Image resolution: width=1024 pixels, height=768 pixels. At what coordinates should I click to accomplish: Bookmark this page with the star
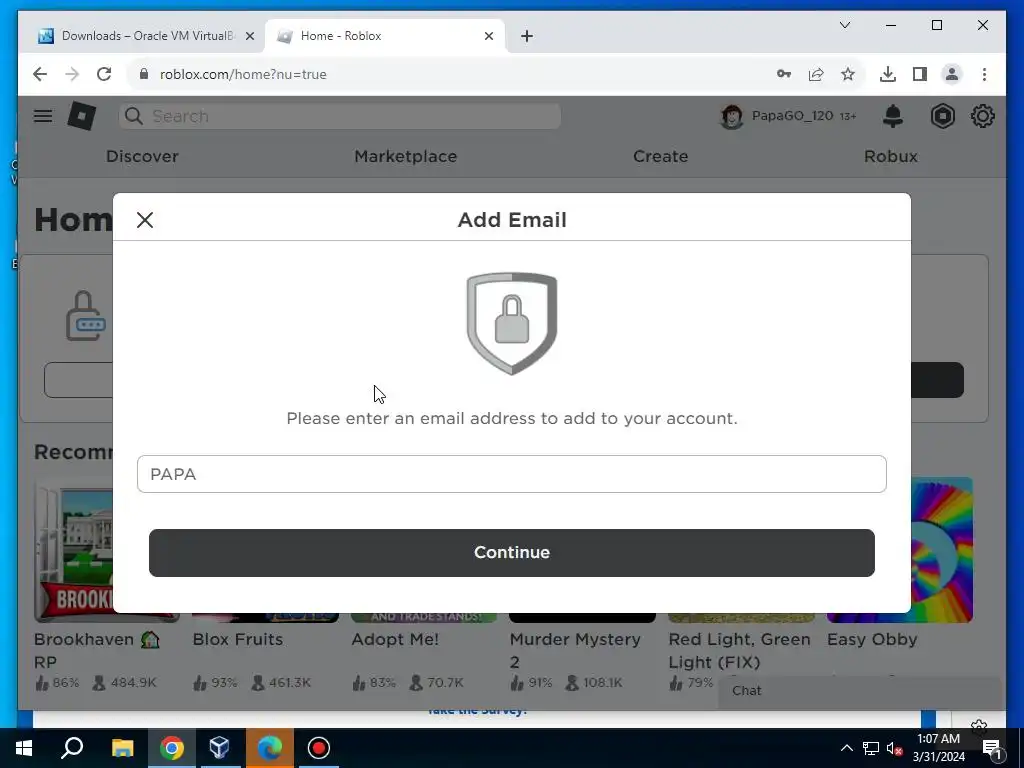point(848,74)
